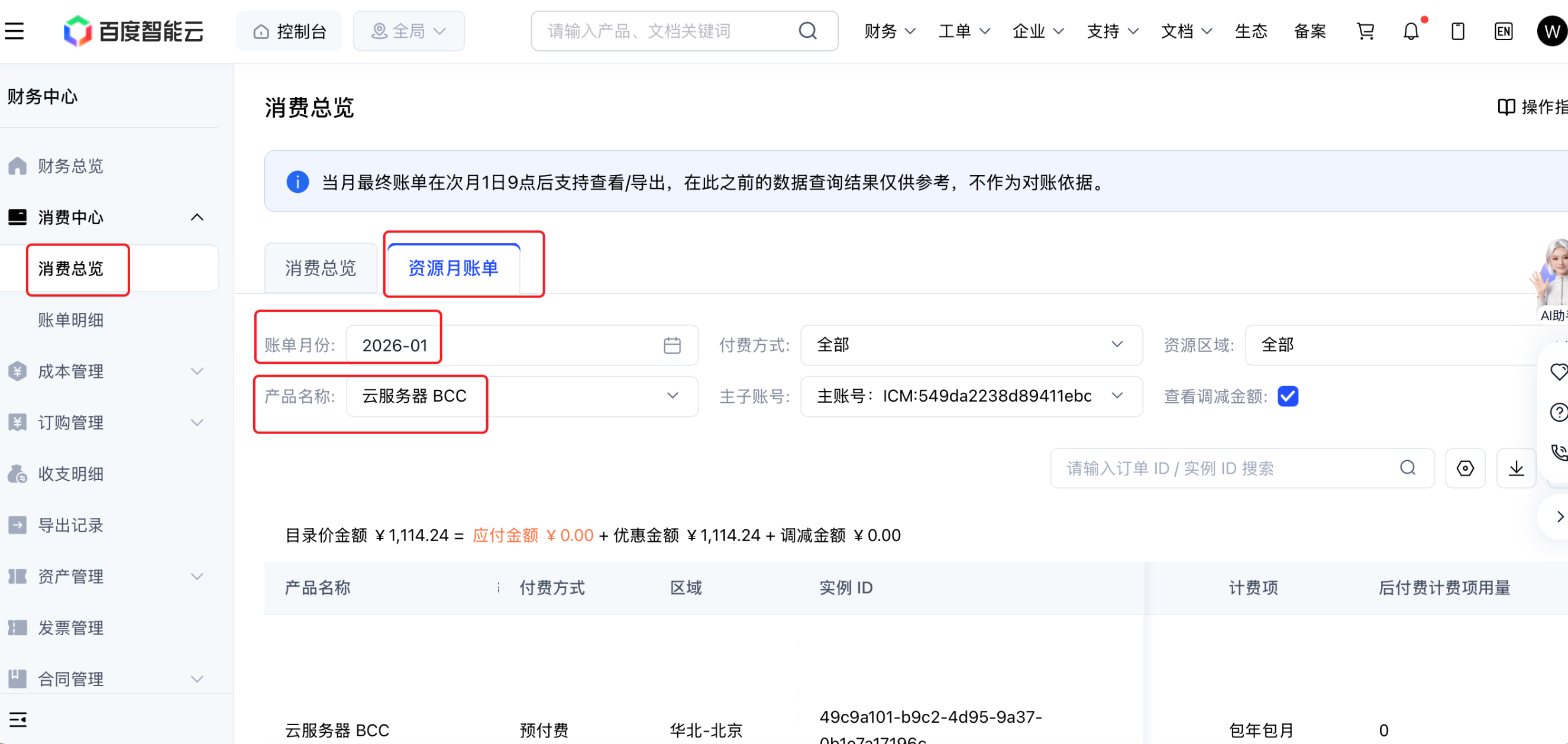
Task: Open the hamburger menu icon
Action: click(x=15, y=31)
